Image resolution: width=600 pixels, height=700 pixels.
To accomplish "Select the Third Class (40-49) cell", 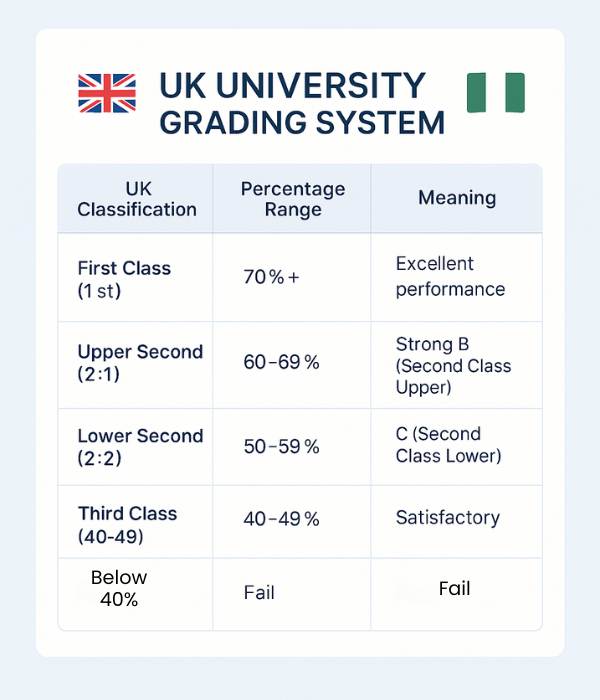I will click(127, 524).
